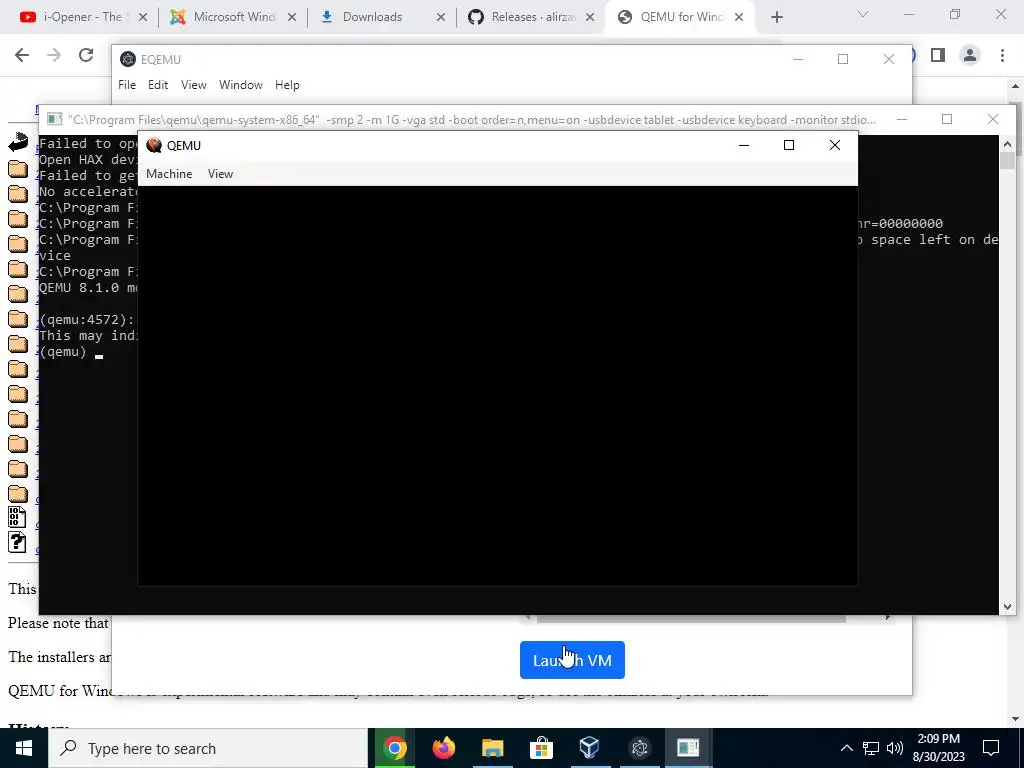This screenshot has height=768, width=1024.
Task: Click the binary file icon in listing
Action: 17,517
